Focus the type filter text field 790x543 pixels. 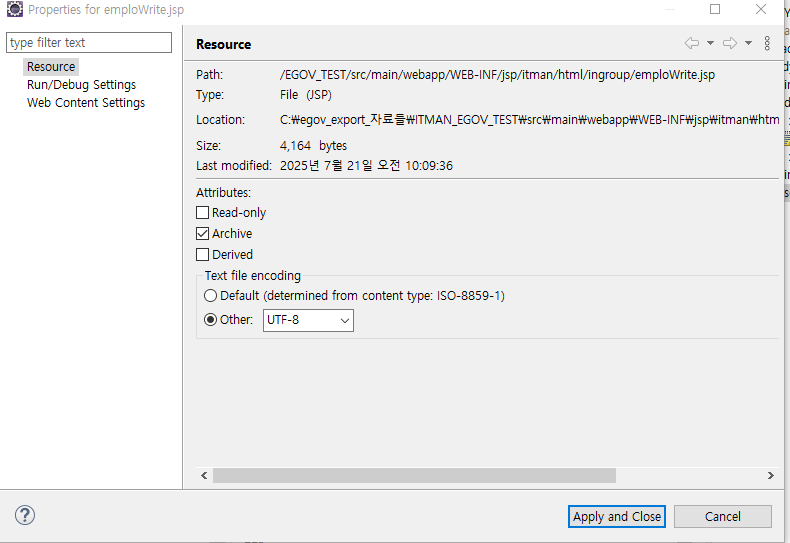(x=89, y=42)
